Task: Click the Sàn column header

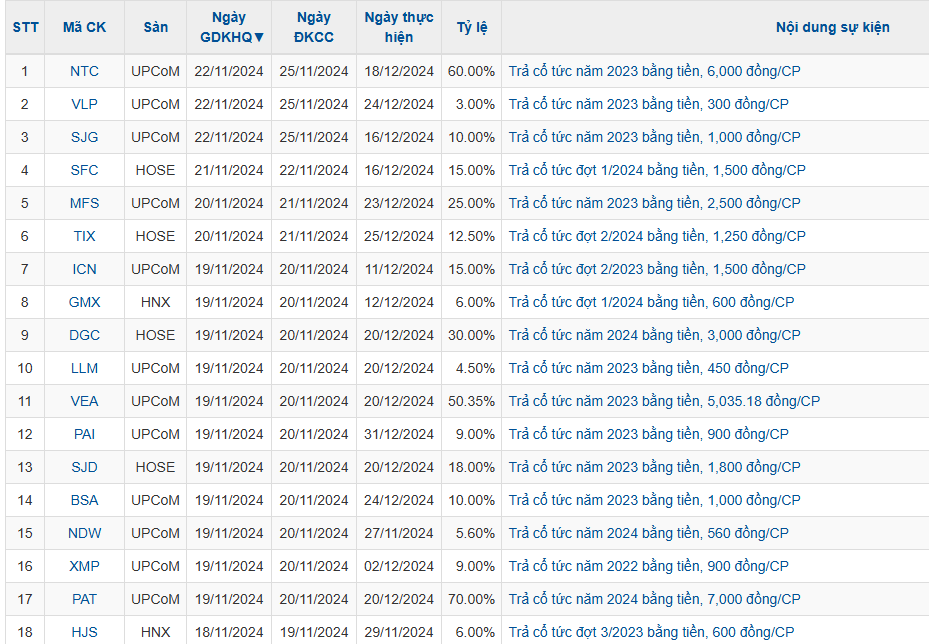Action: (x=156, y=28)
